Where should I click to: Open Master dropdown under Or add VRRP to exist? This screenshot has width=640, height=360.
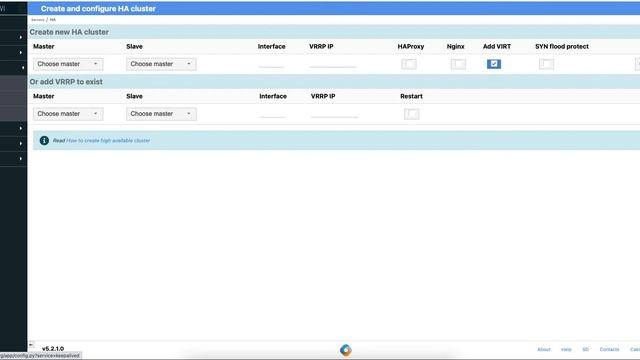68,114
